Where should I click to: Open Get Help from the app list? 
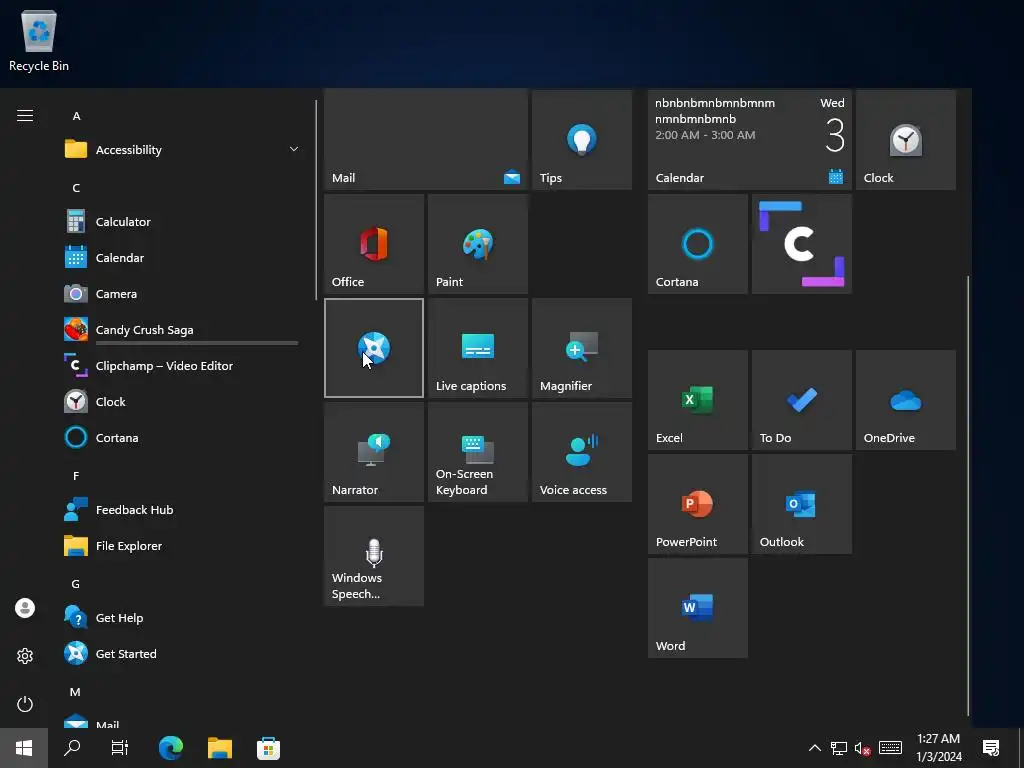(183, 618)
